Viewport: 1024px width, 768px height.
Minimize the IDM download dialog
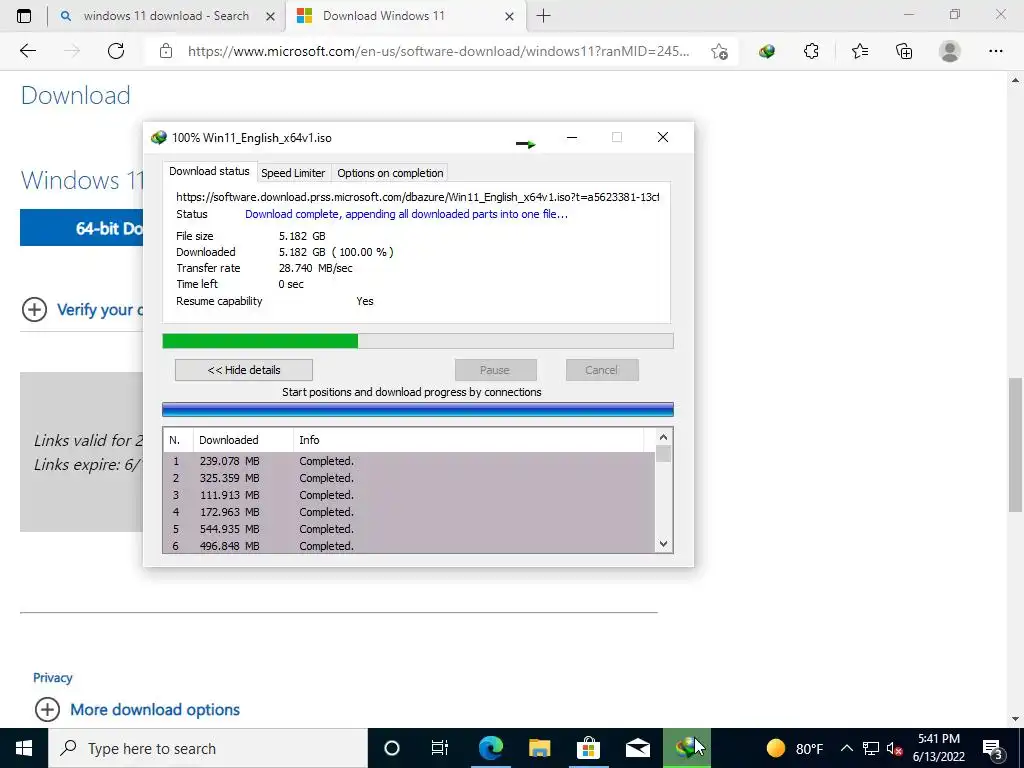click(x=572, y=137)
